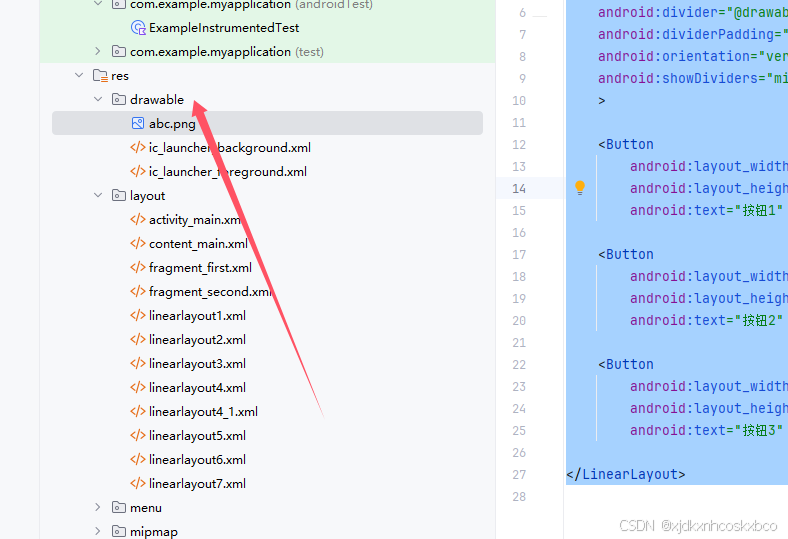Click the linearlayout3.xml file icon
788x539 pixels.
[138, 363]
